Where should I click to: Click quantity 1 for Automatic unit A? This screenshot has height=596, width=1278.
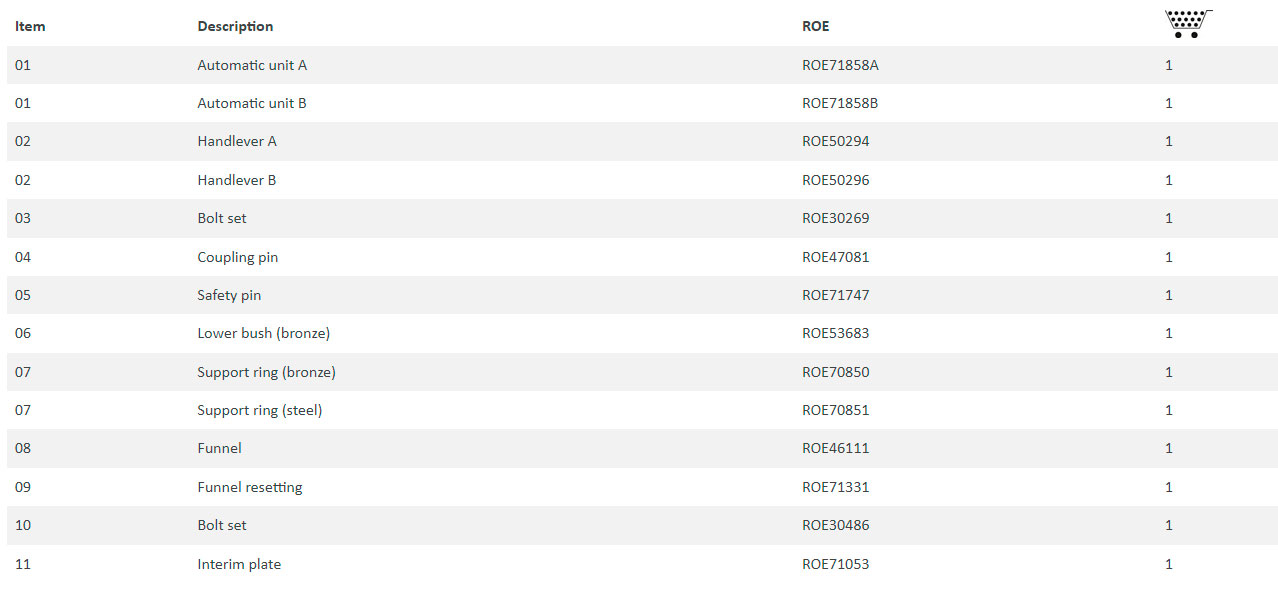click(1169, 65)
